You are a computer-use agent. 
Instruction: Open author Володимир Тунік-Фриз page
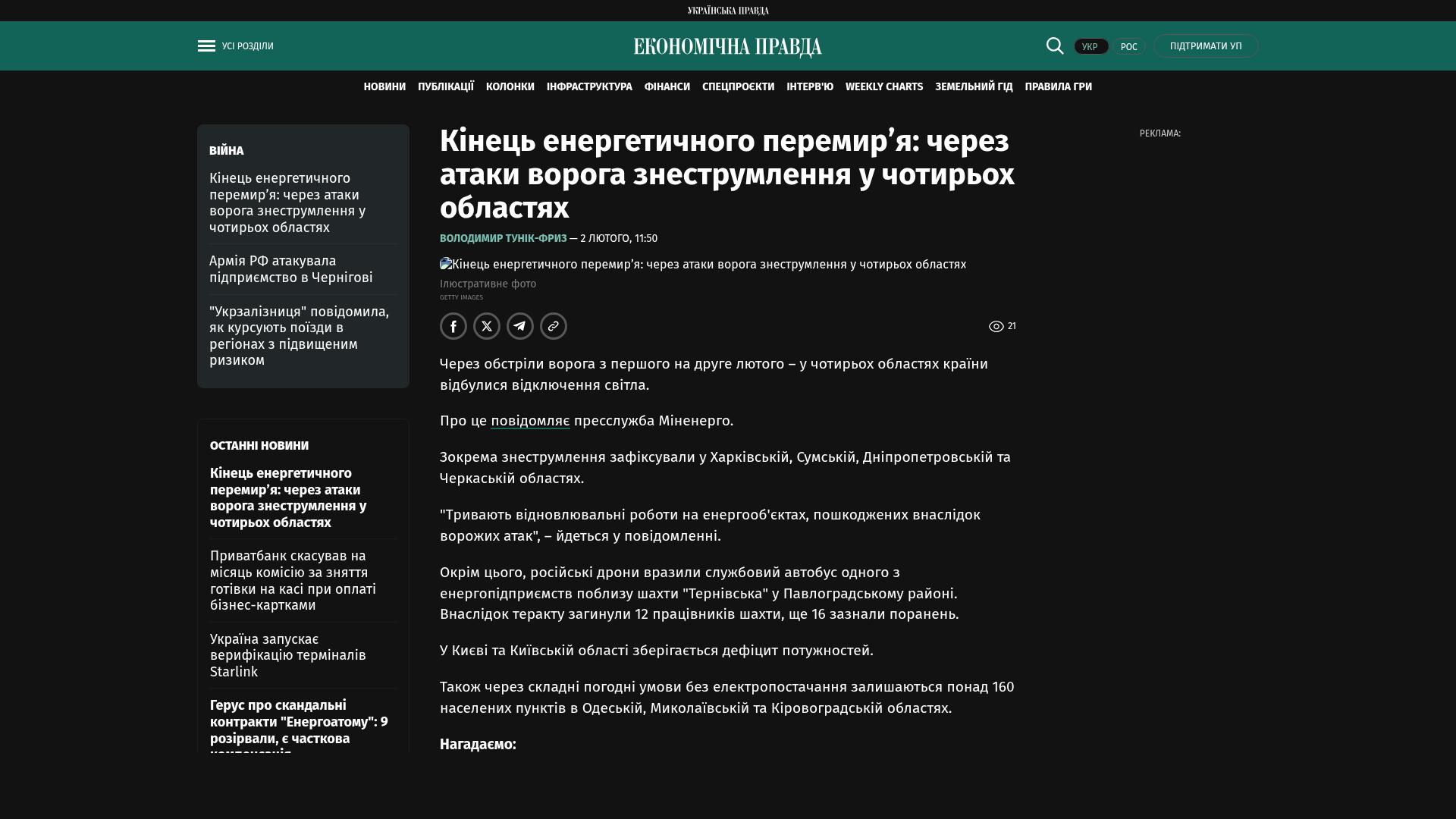503,238
